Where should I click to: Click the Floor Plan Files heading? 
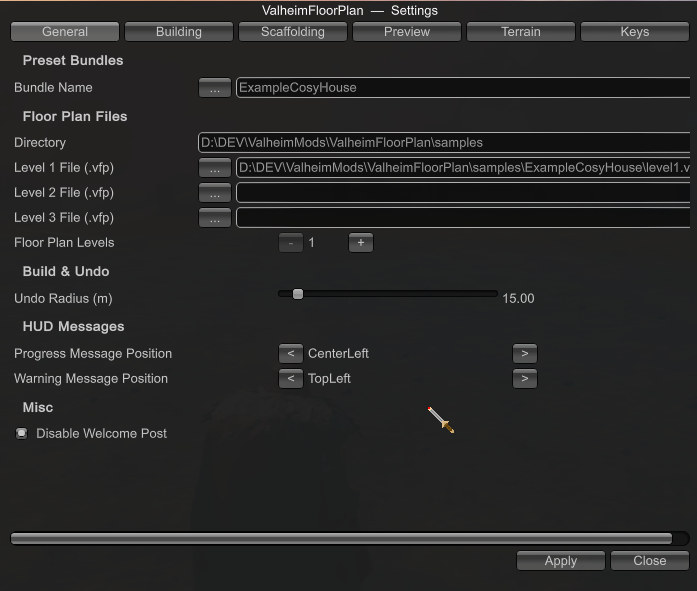tap(75, 116)
